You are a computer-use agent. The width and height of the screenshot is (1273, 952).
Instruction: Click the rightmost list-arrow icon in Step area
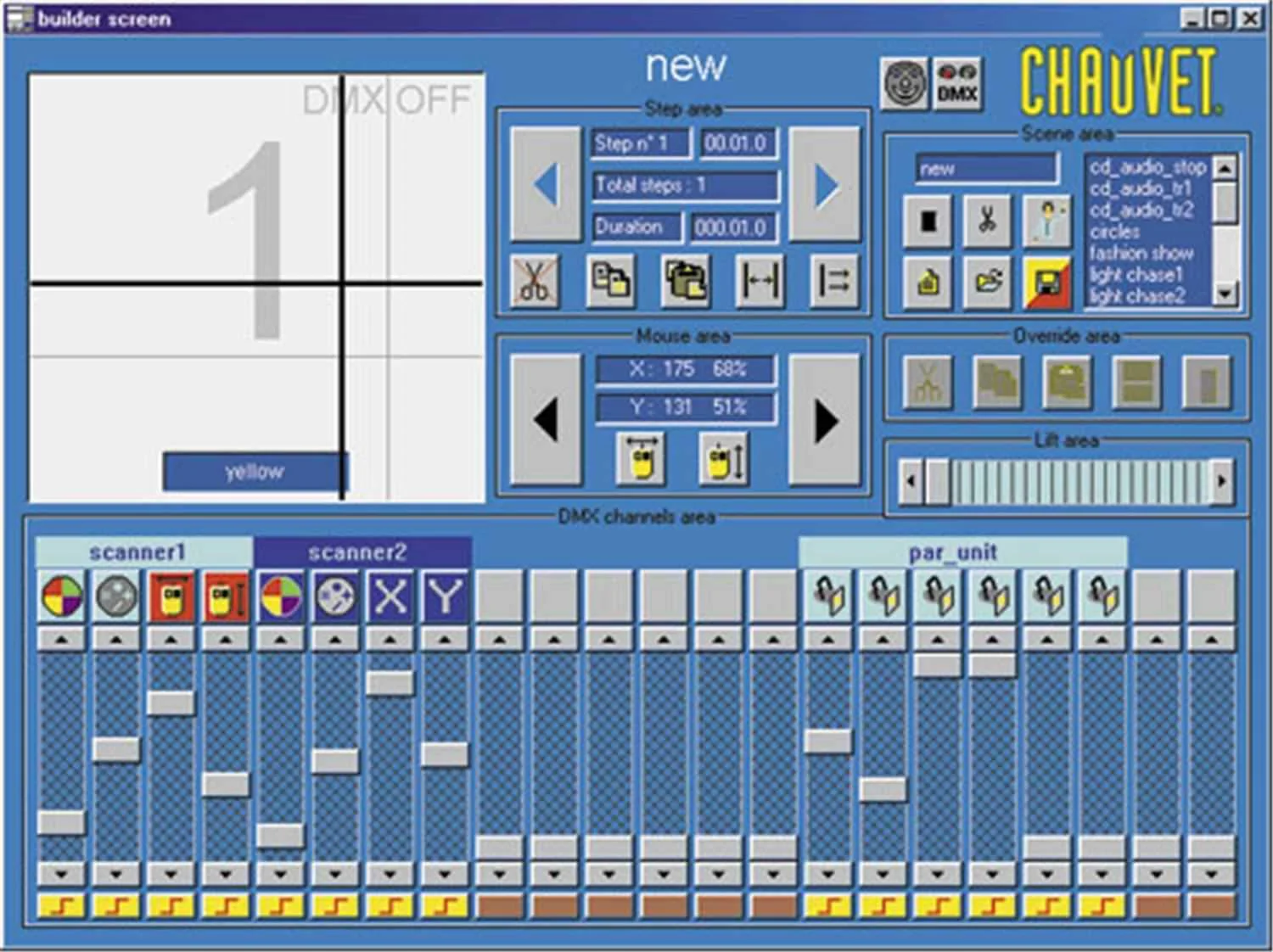(833, 281)
